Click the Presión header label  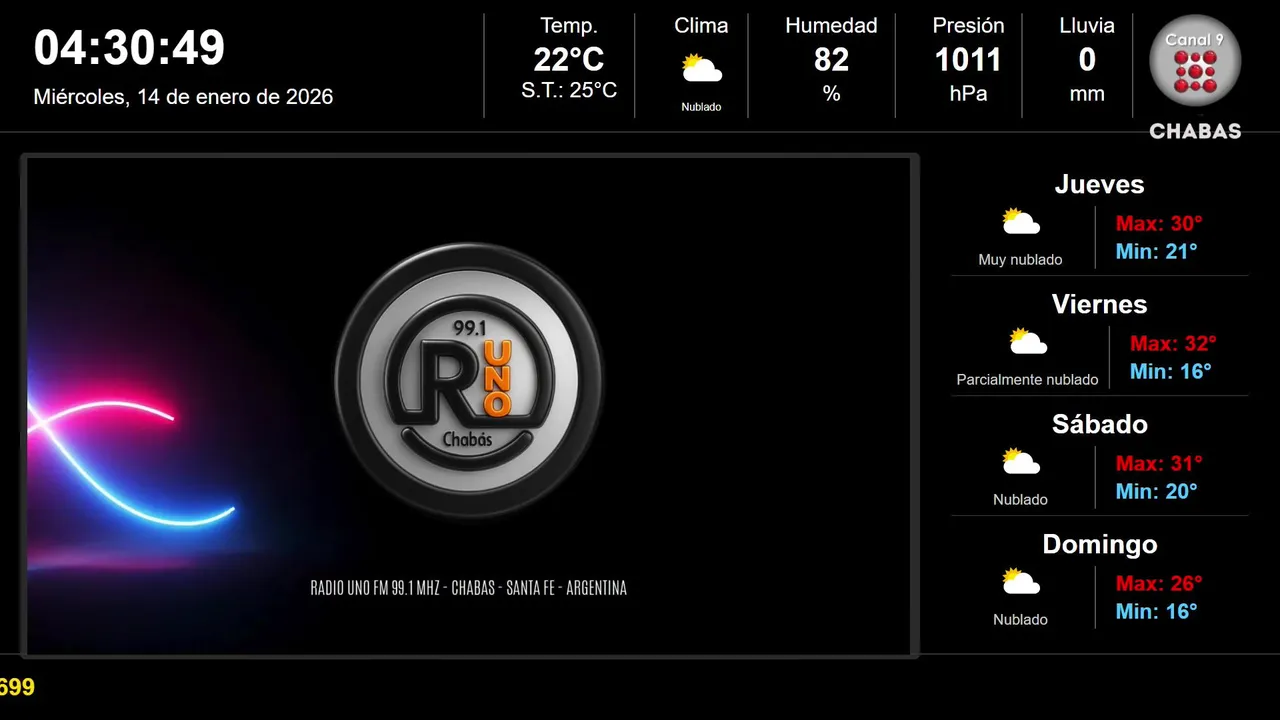click(968, 26)
